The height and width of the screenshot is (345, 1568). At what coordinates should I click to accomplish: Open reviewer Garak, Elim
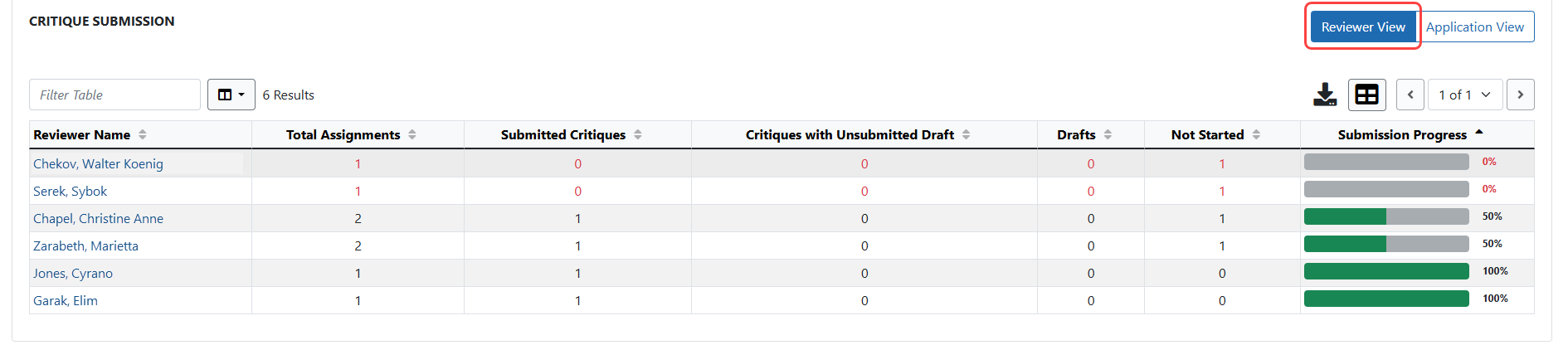[66, 300]
